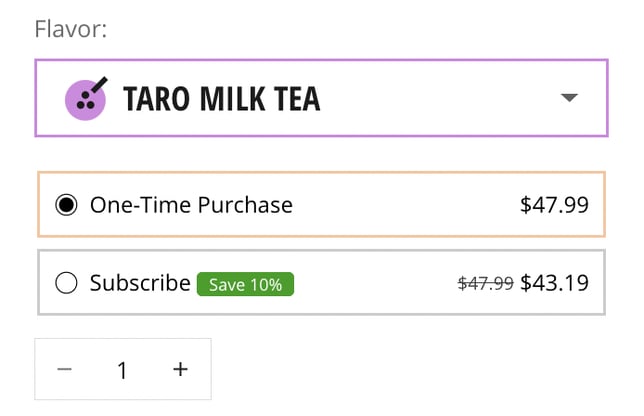Click the purple boba tea flavor icon
This screenshot has height=416, width=644.
click(x=86, y=99)
